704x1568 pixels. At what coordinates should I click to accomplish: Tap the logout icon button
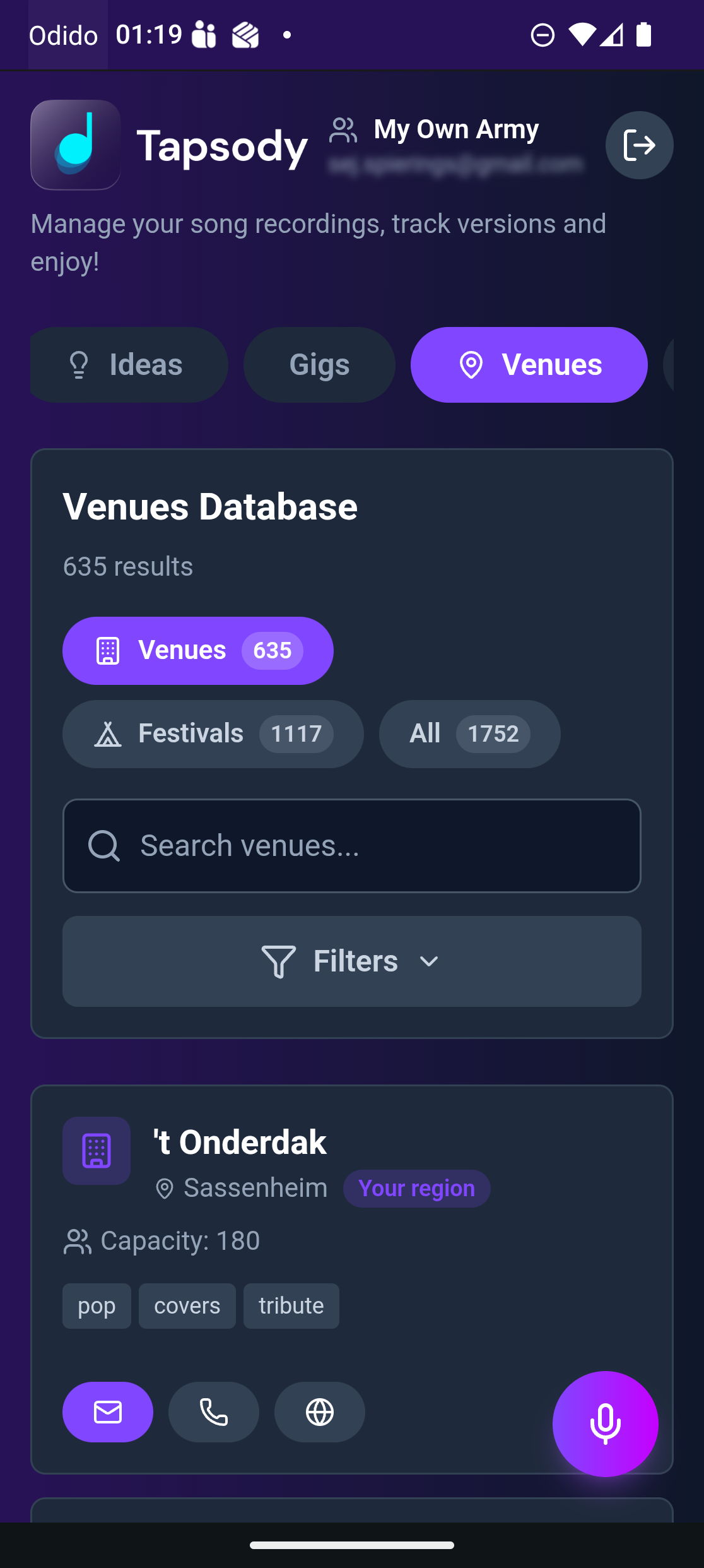(639, 145)
